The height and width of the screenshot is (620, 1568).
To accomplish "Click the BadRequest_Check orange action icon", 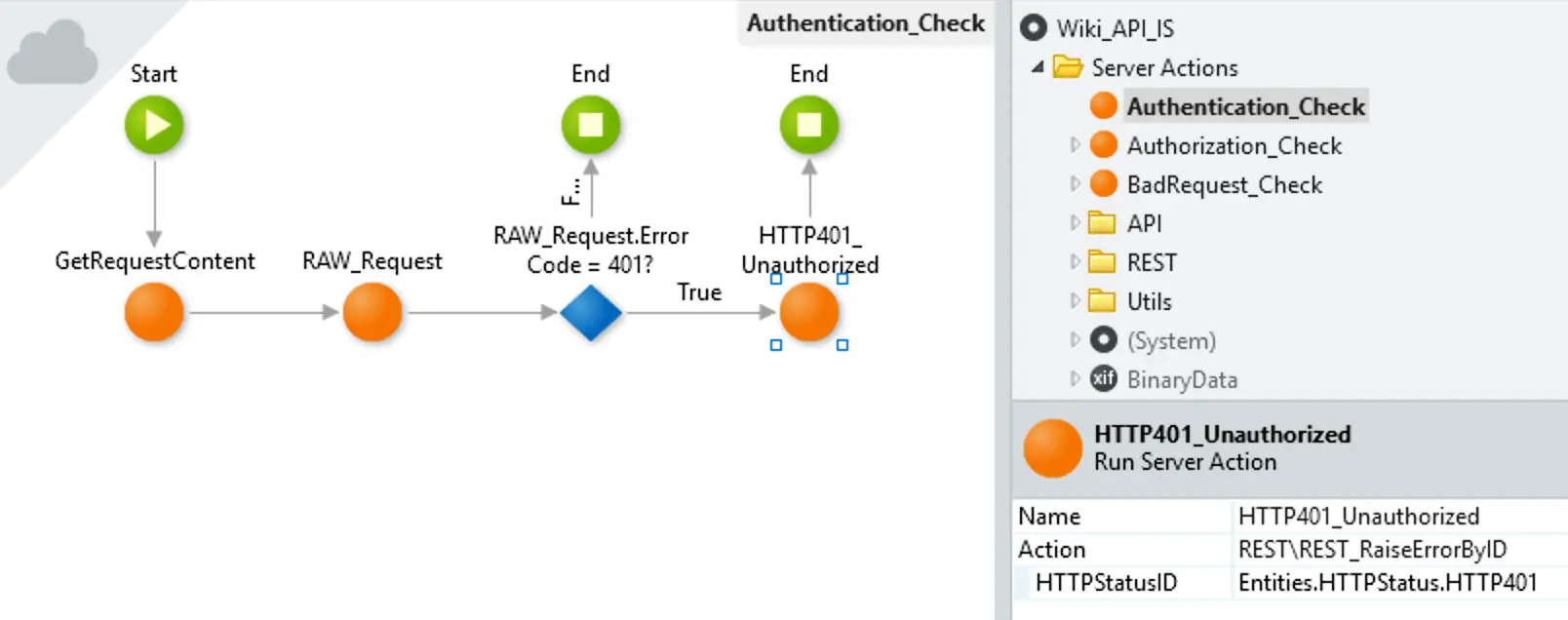I will [x=1104, y=183].
